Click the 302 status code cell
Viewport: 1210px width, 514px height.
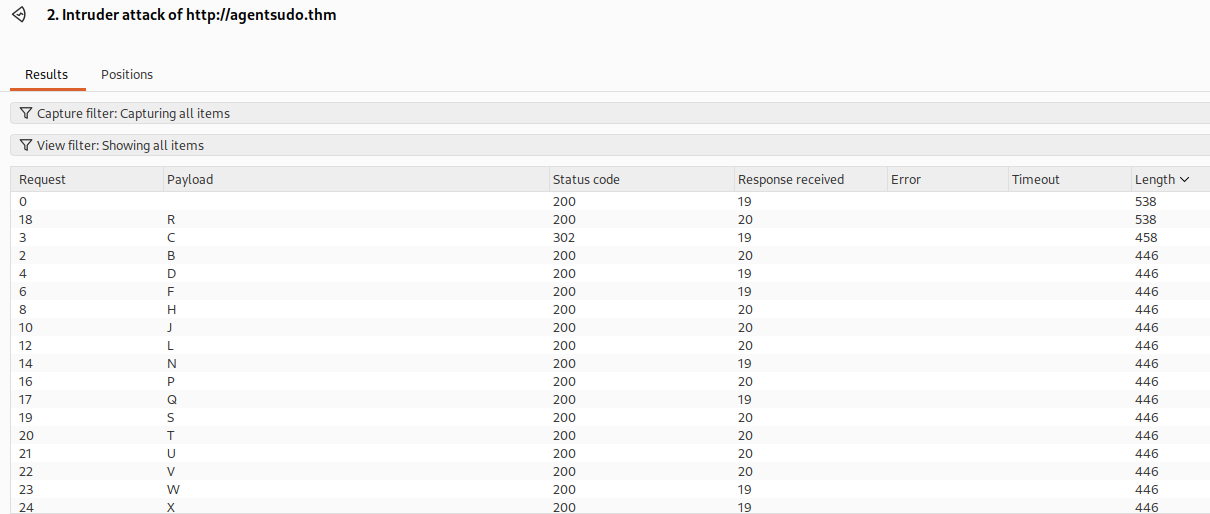(x=564, y=237)
